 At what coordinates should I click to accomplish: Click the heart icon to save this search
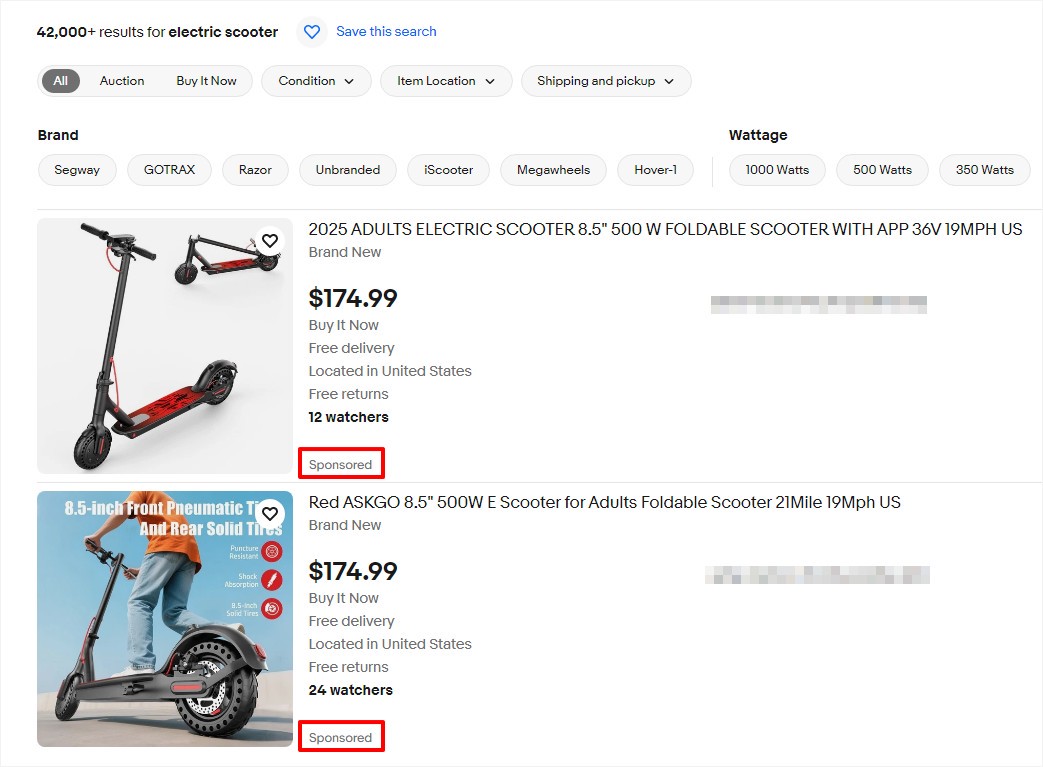point(311,31)
